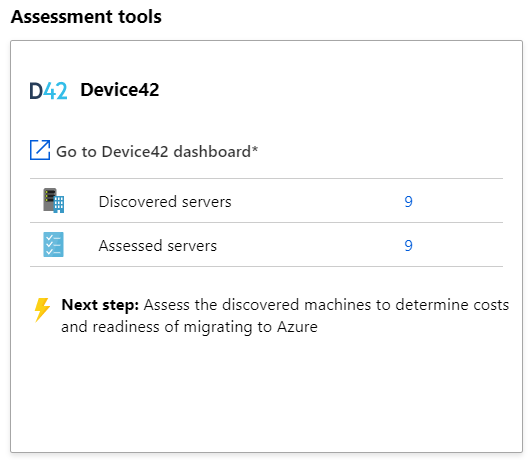Click the Device42 tool title

(x=120, y=90)
